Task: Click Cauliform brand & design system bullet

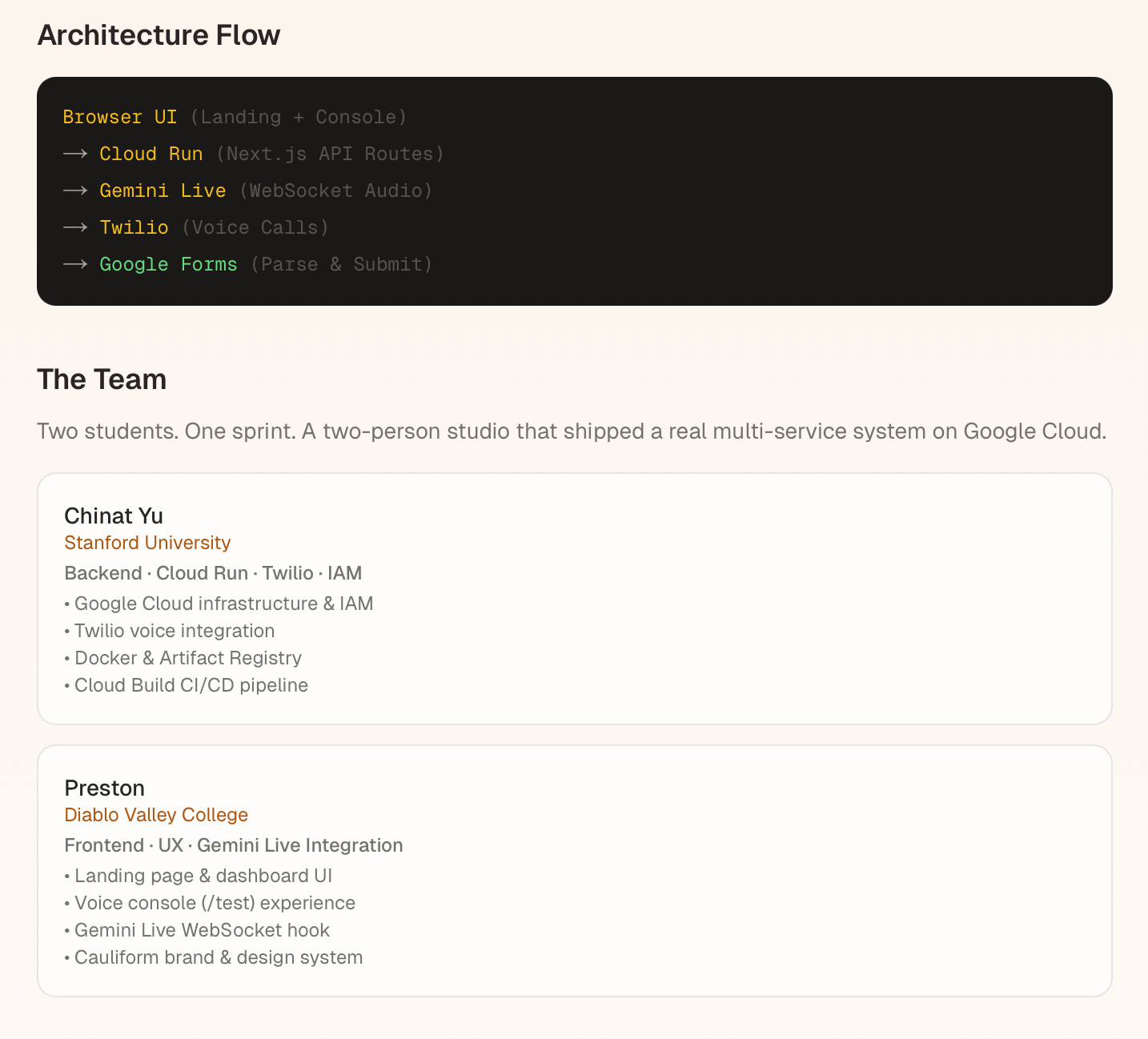Action: click(214, 957)
